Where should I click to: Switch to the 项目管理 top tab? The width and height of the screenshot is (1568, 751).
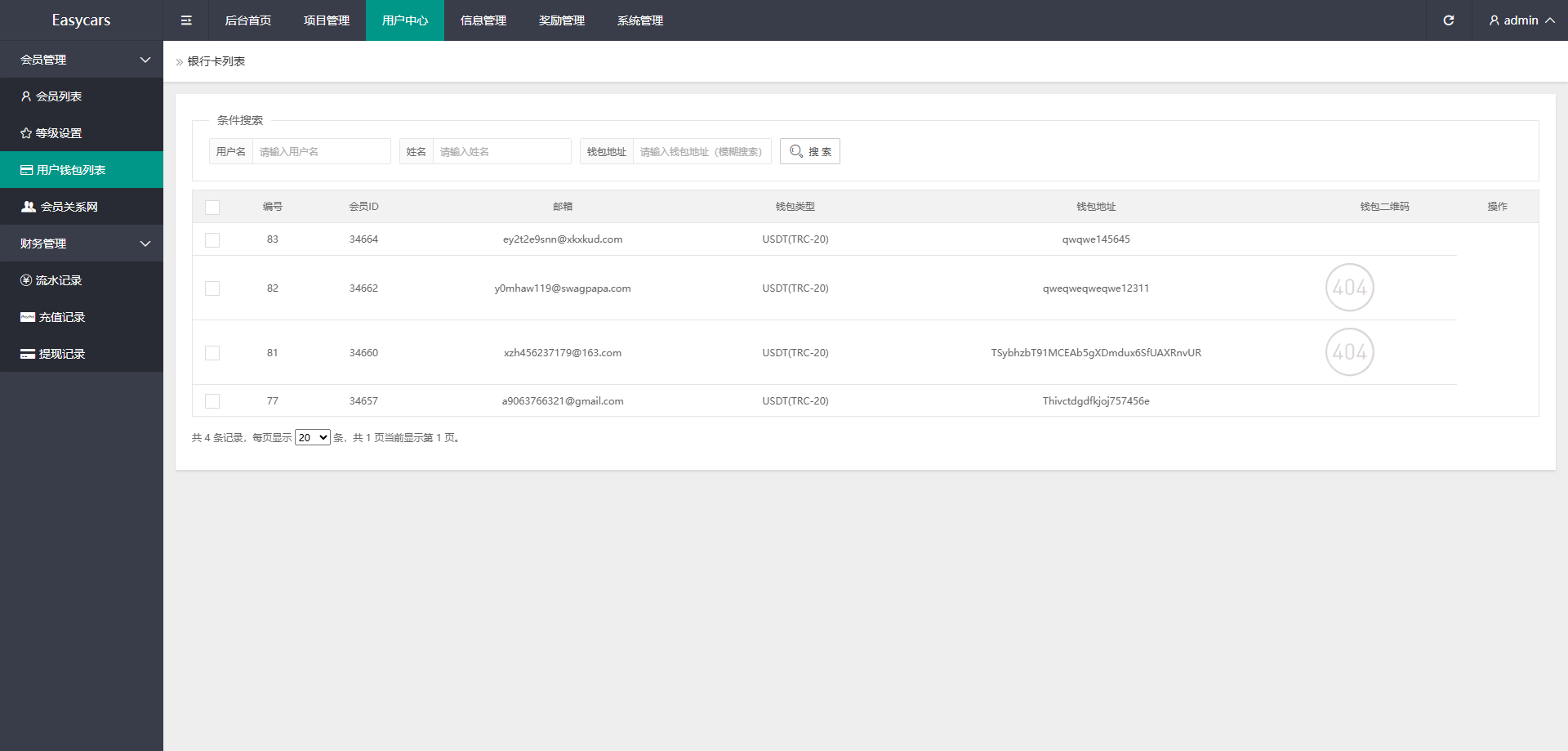pyautogui.click(x=326, y=20)
